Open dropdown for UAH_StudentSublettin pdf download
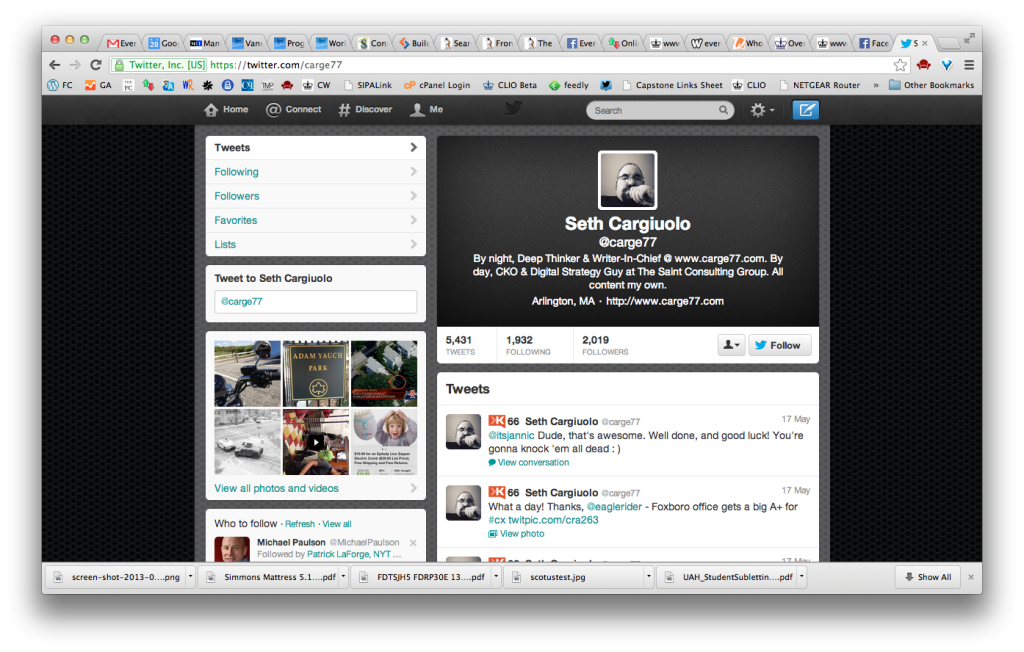The height and width of the screenshot is (652, 1024). [x=801, y=577]
